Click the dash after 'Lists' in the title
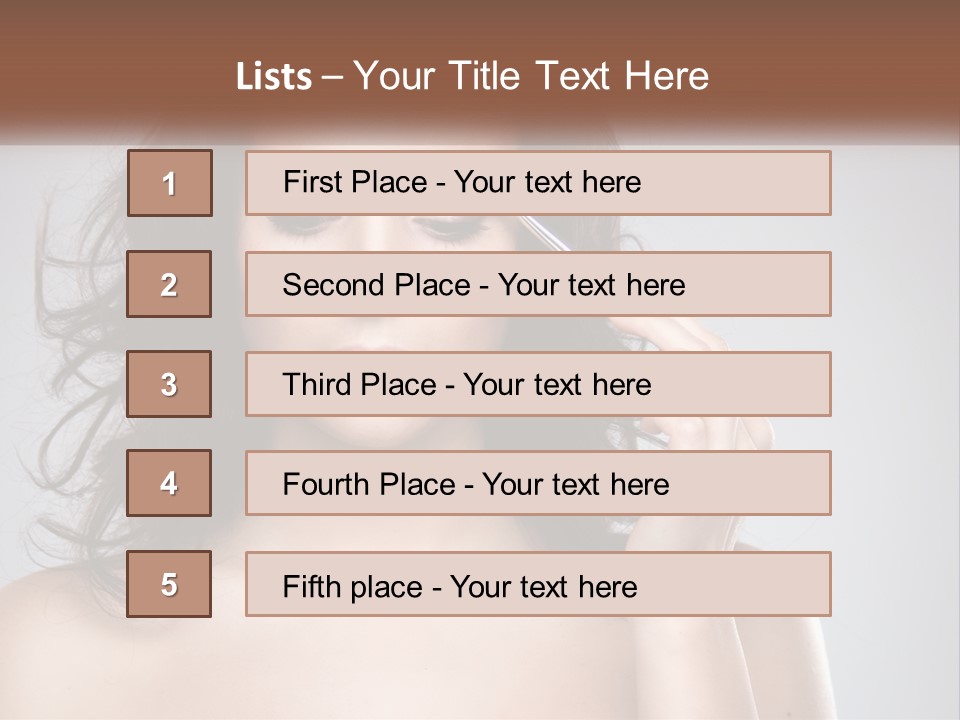This screenshot has width=960, height=720. [x=332, y=78]
